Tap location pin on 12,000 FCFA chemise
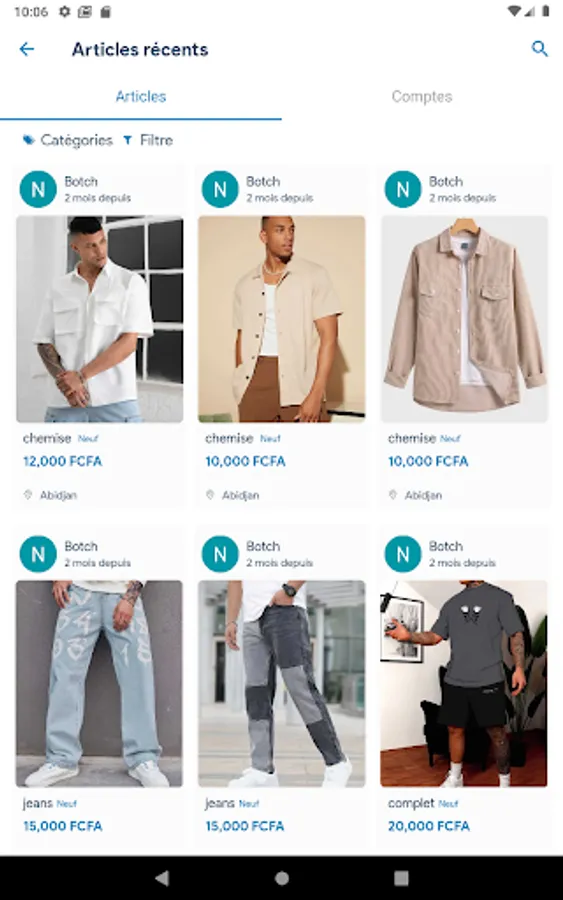 point(28,495)
